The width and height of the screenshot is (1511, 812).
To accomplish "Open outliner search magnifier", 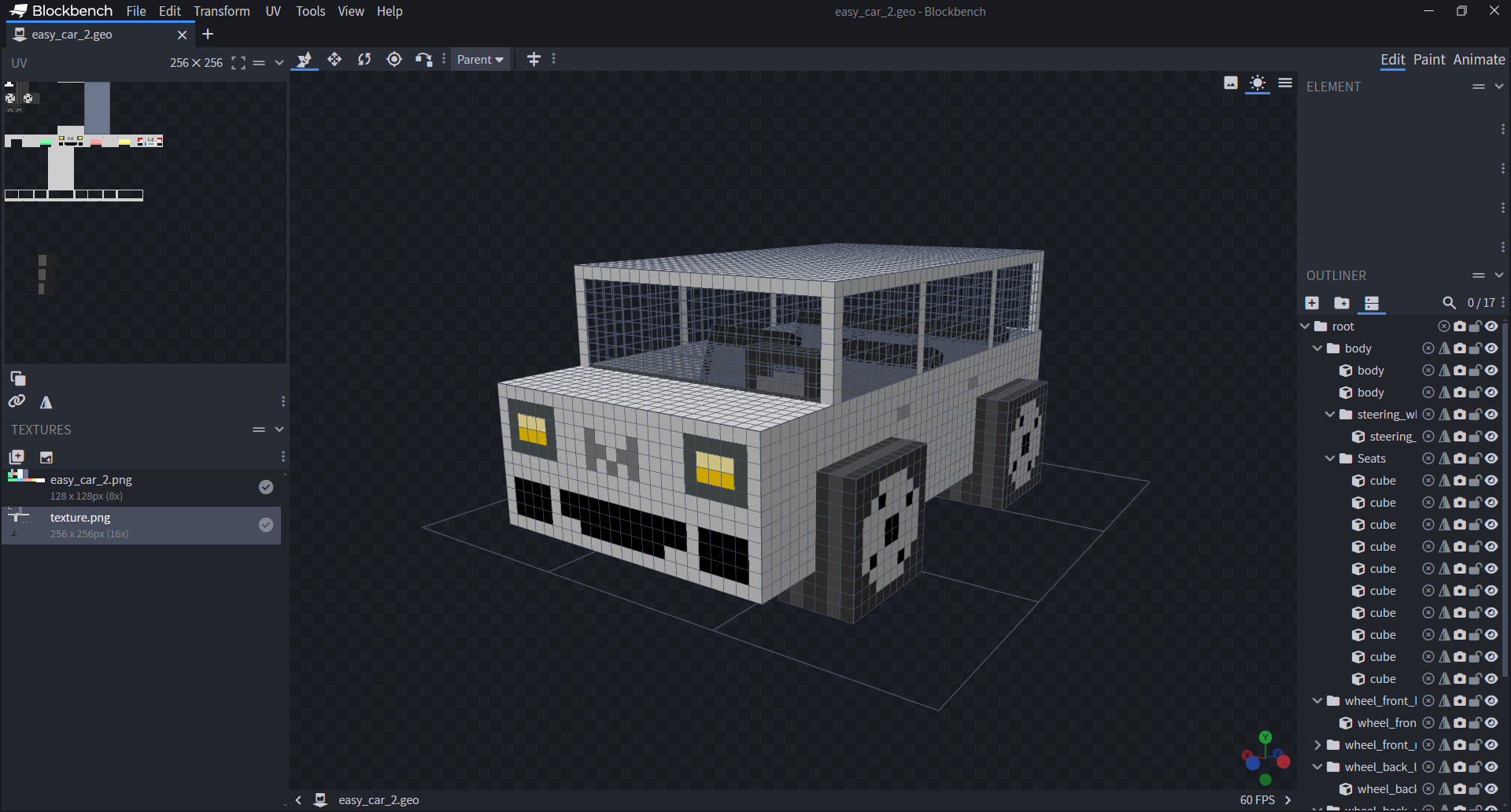I will point(1449,303).
